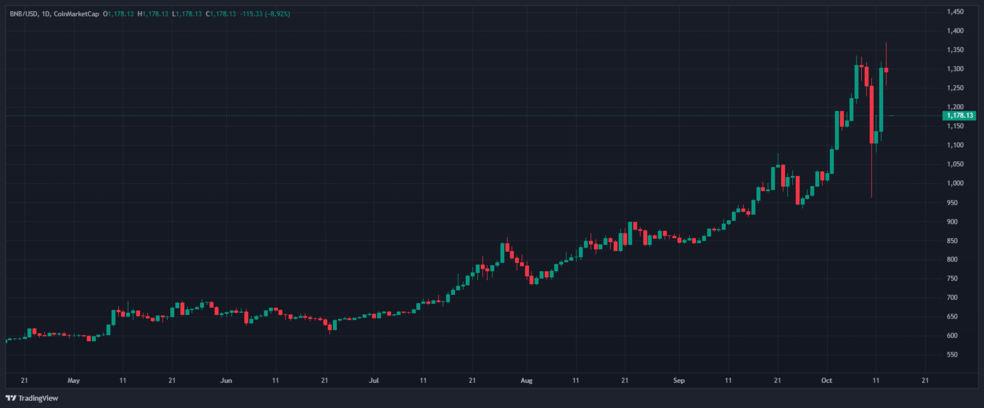Screen dimensions: 984x408
Task: Click the BNB/USD symbol title
Action: point(22,11)
